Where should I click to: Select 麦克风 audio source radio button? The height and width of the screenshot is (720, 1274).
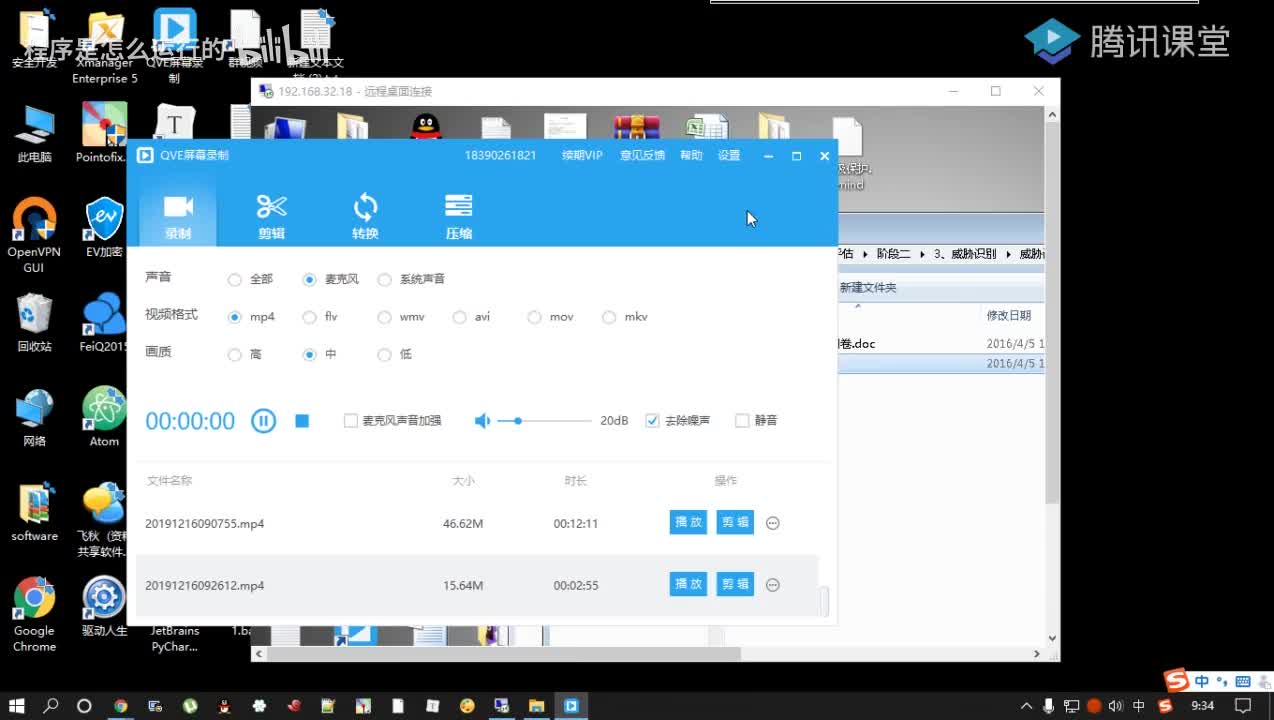click(310, 280)
